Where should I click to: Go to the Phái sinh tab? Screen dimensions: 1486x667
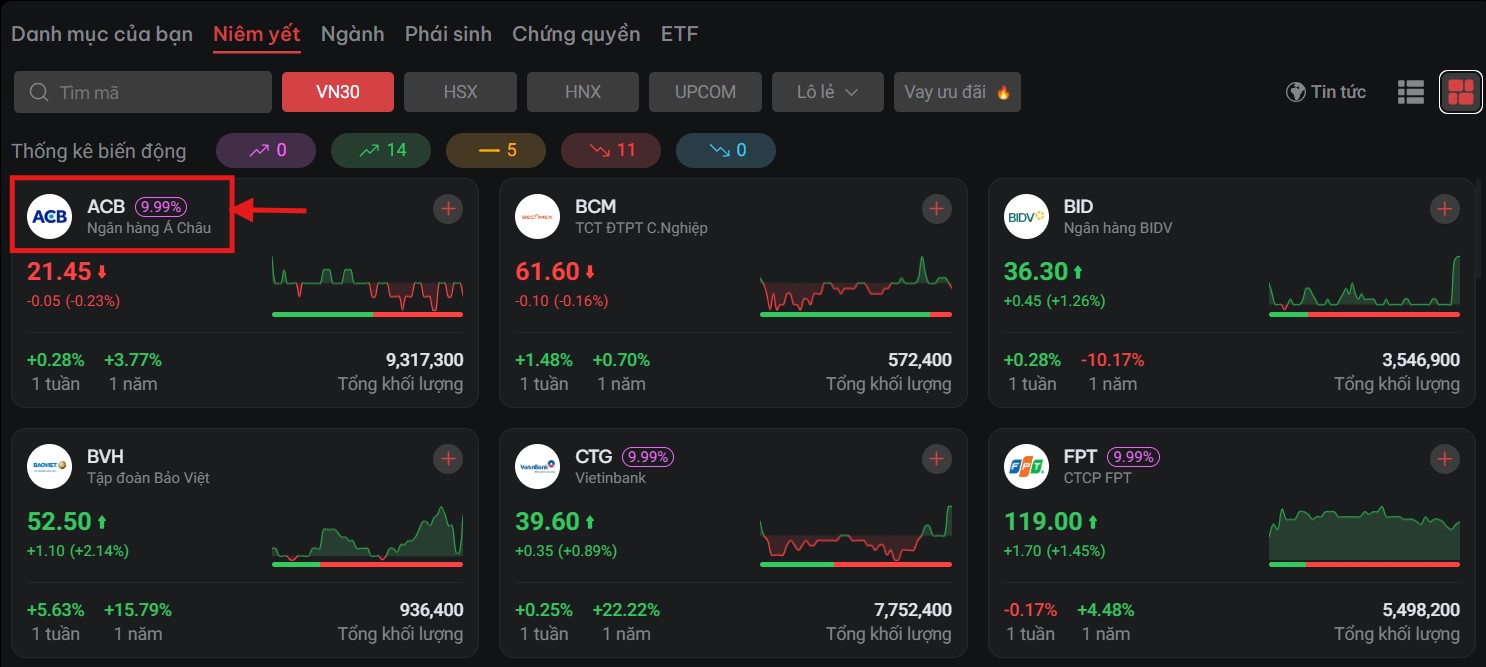click(x=448, y=34)
